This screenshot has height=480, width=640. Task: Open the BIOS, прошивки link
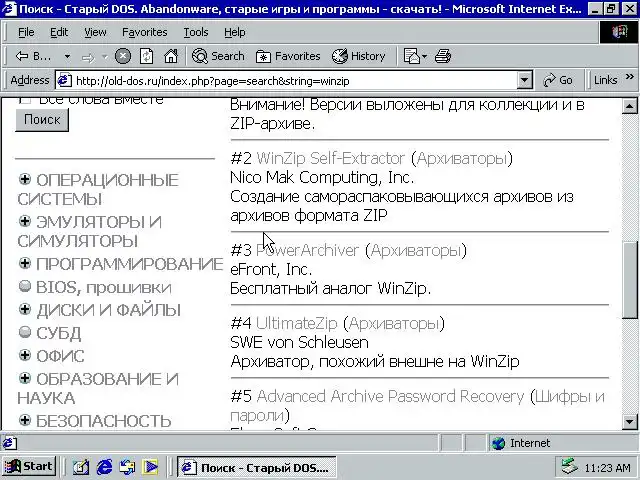[104, 287]
